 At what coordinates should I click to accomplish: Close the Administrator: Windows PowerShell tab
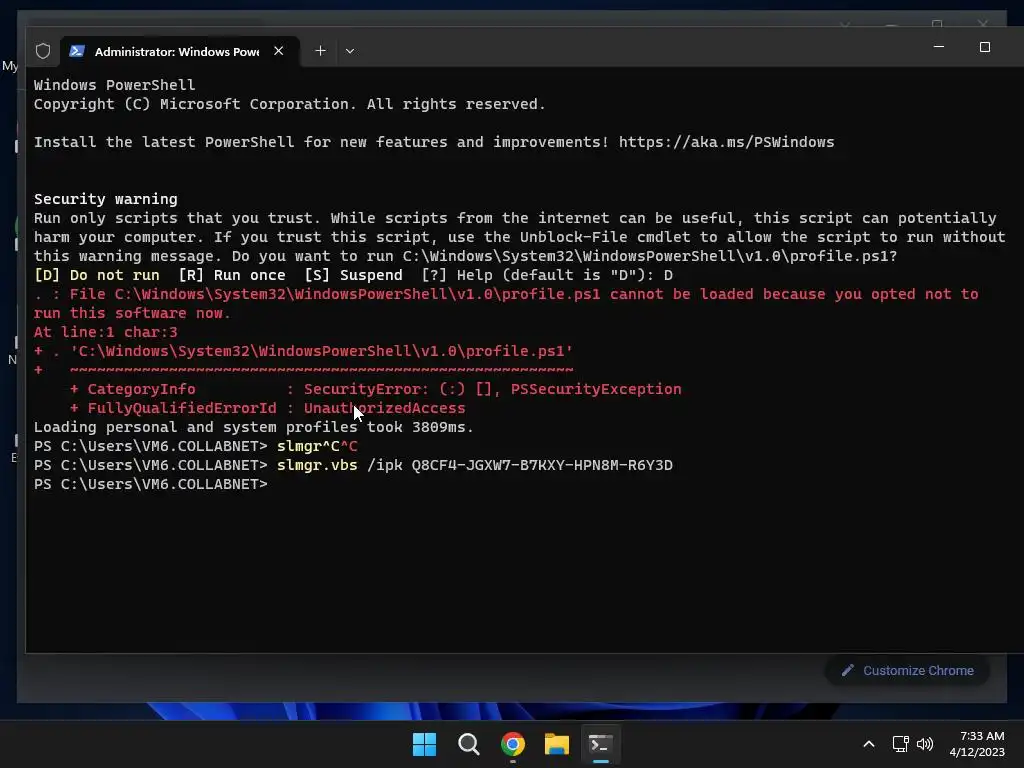tap(279, 51)
